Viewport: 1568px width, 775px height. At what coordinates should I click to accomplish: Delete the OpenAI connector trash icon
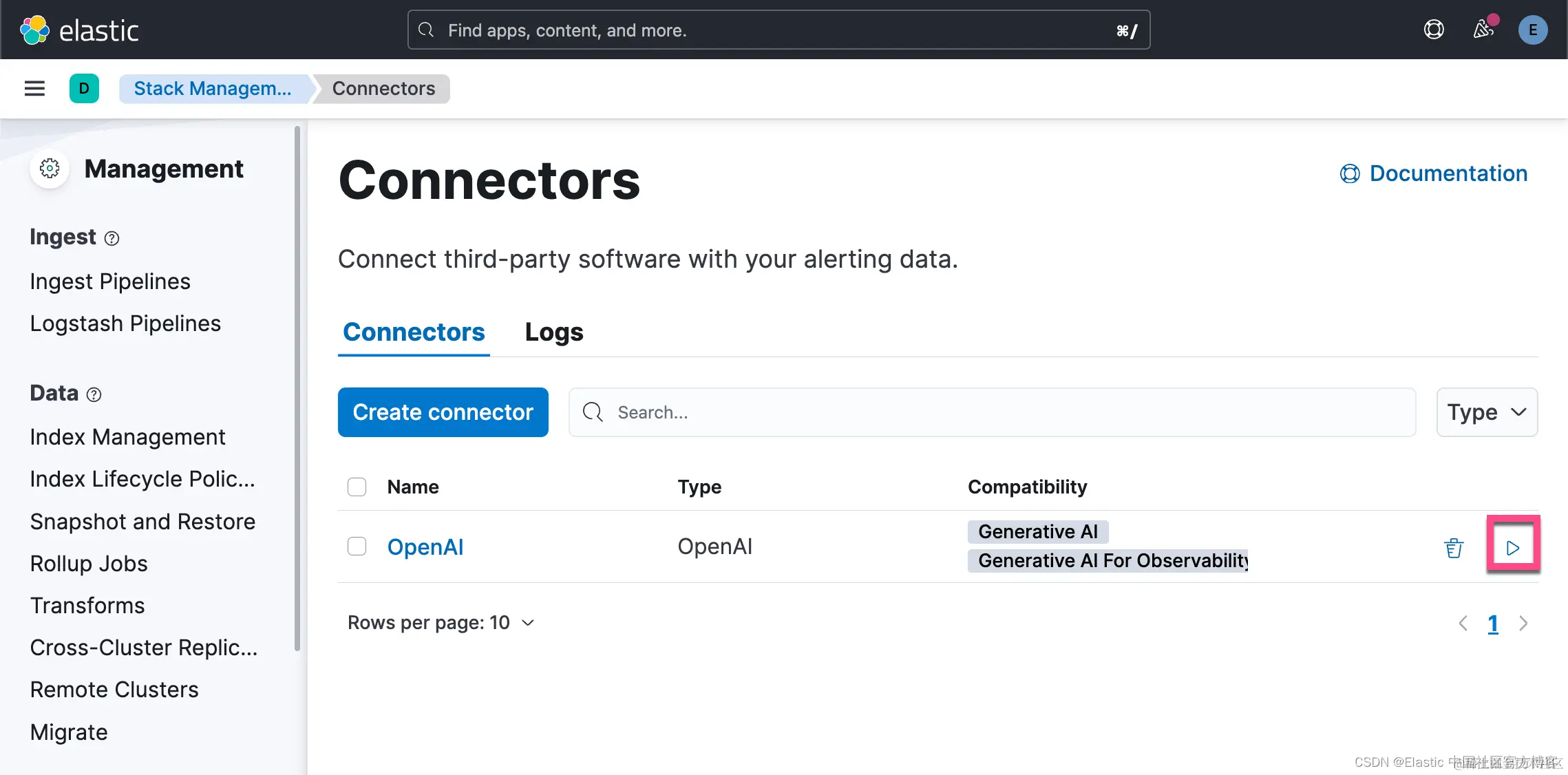[x=1453, y=548]
